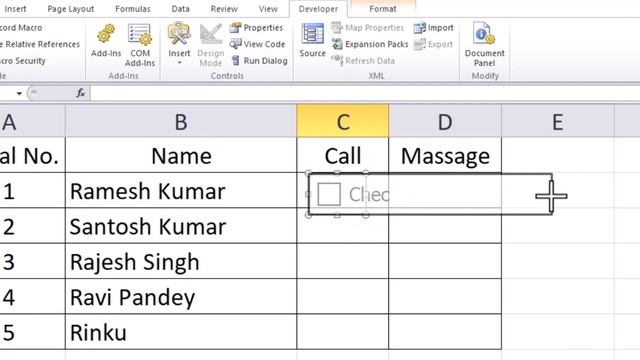Click inside the formula bar

pos(365,93)
